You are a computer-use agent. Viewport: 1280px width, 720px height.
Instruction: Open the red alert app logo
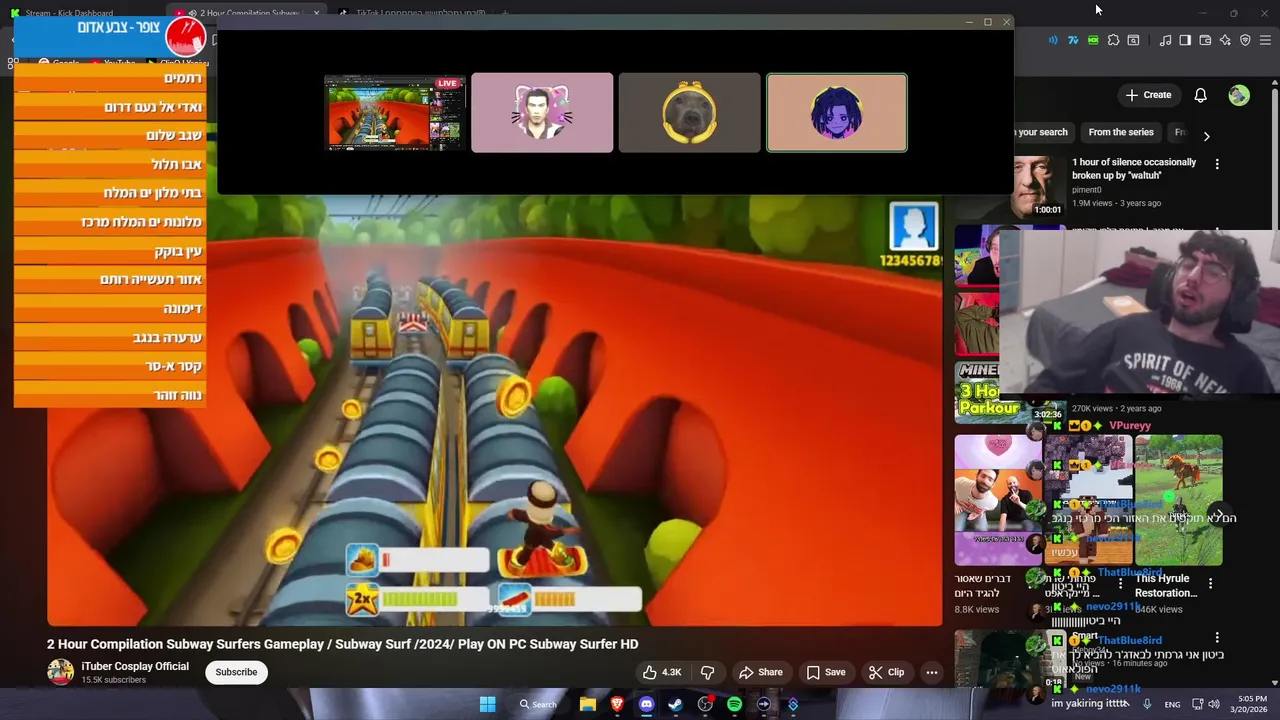(185, 36)
